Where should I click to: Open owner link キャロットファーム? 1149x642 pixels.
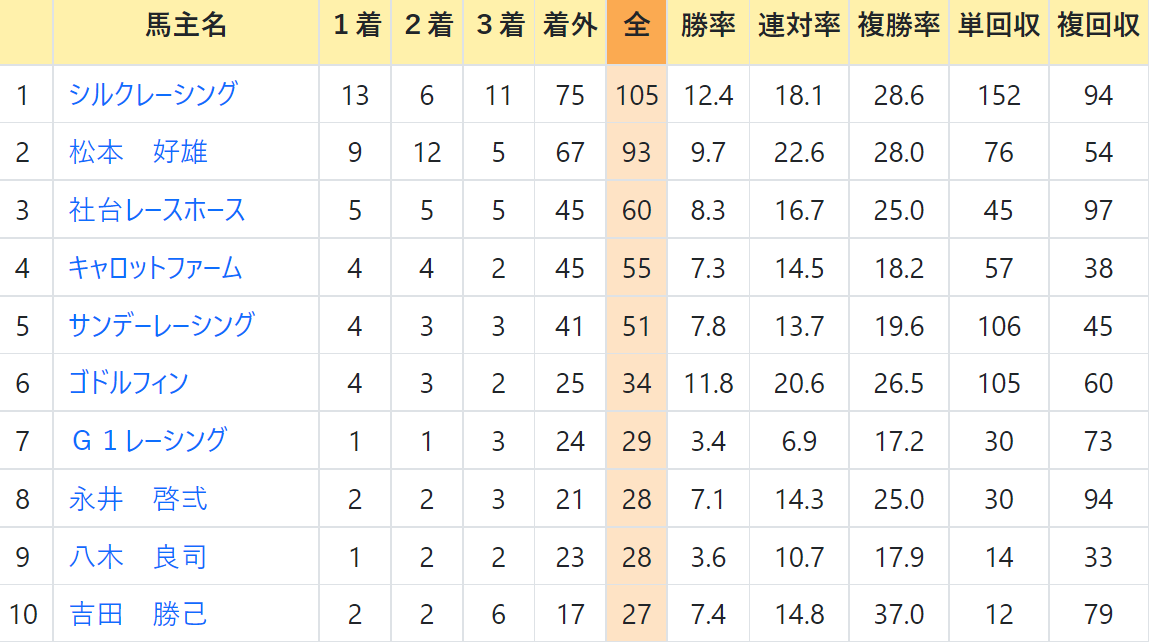155,268
